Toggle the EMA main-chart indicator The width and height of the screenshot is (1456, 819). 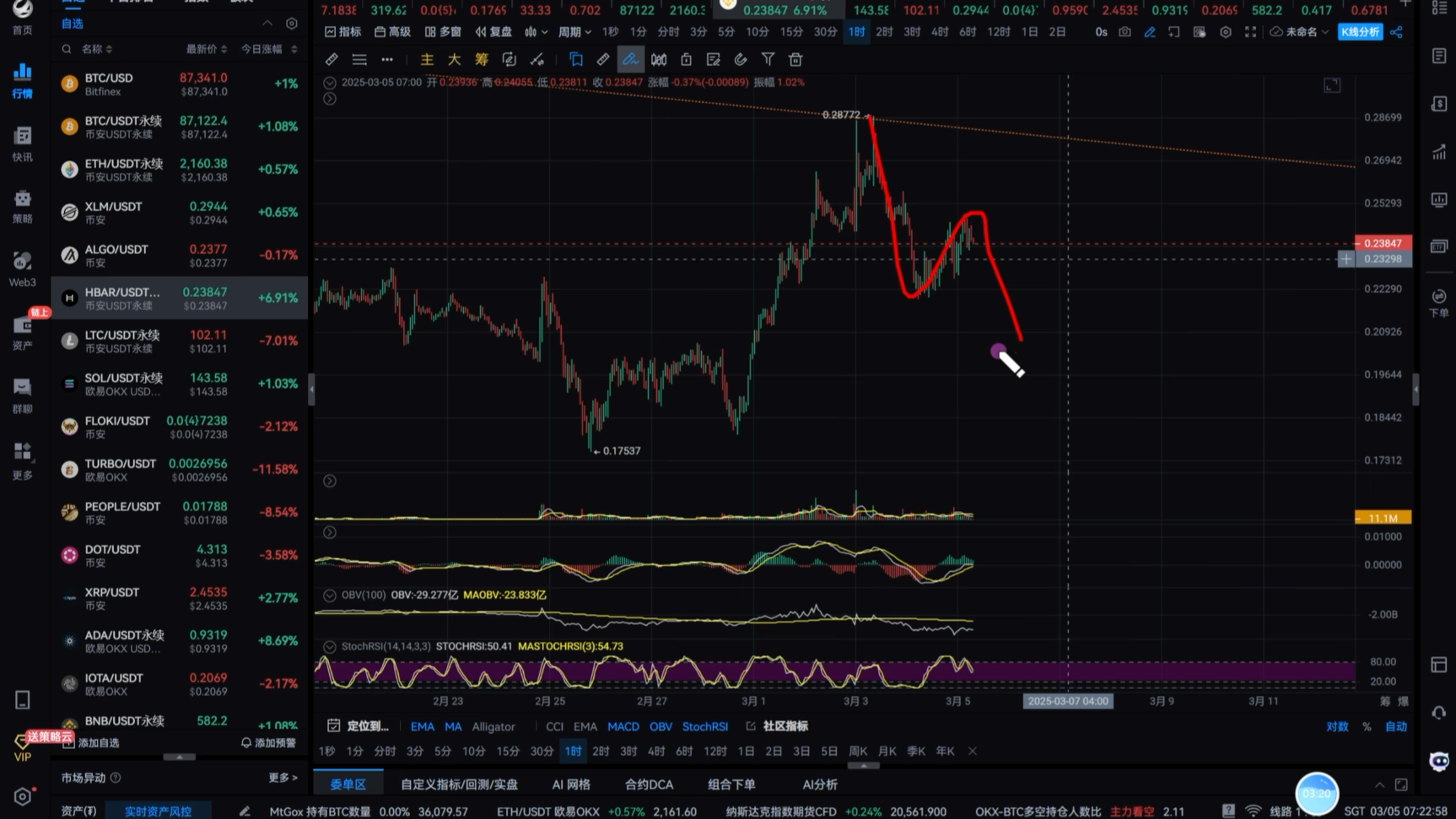click(422, 726)
